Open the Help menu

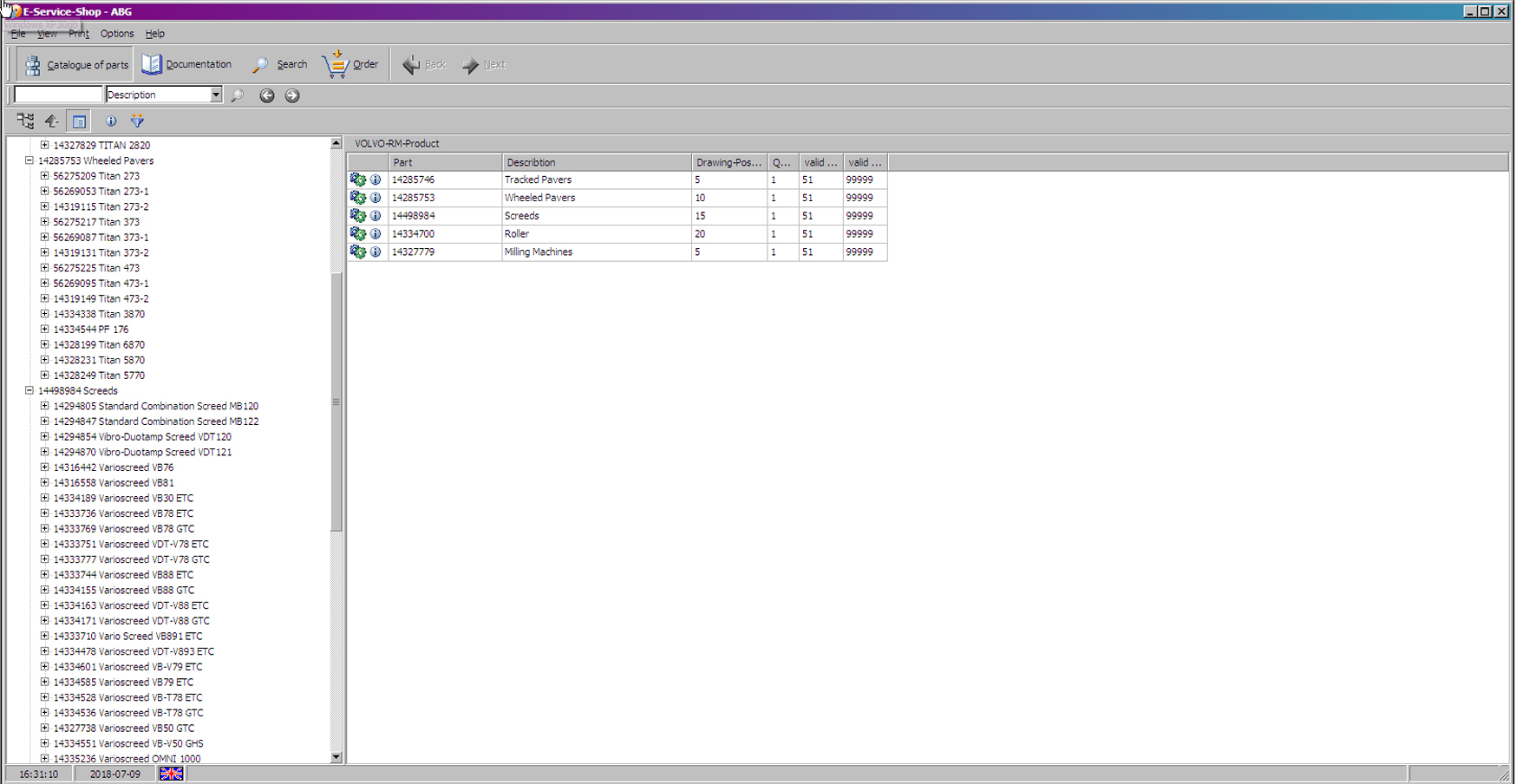154,34
